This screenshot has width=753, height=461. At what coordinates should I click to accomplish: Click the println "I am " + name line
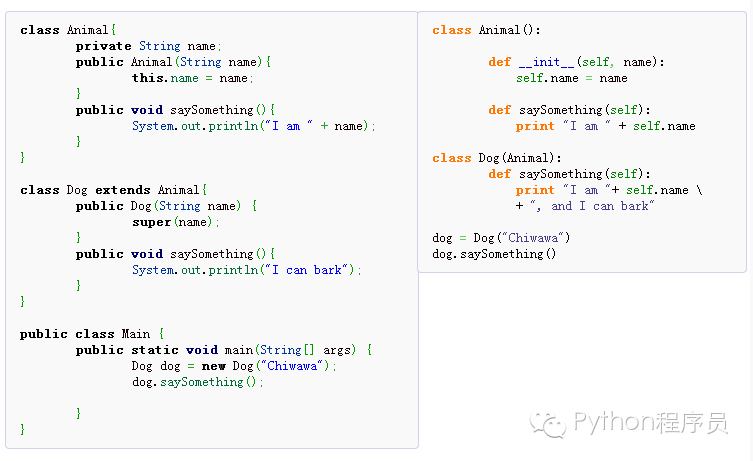click(254, 126)
